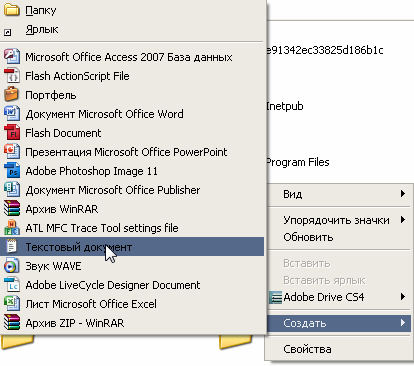This screenshot has width=414, height=366.
Task: Click the Flash ActionScript File icon
Action: click(12, 76)
